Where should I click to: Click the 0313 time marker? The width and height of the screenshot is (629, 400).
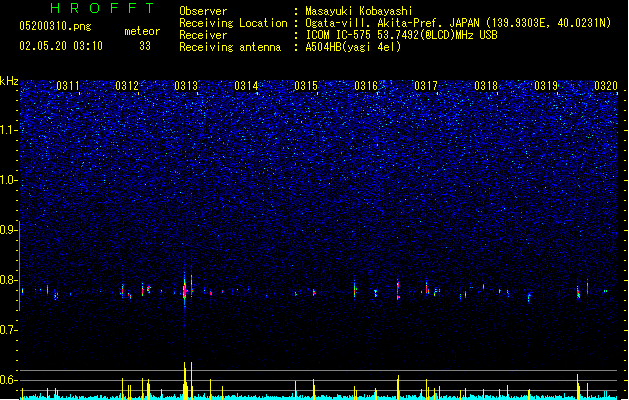click(x=186, y=86)
